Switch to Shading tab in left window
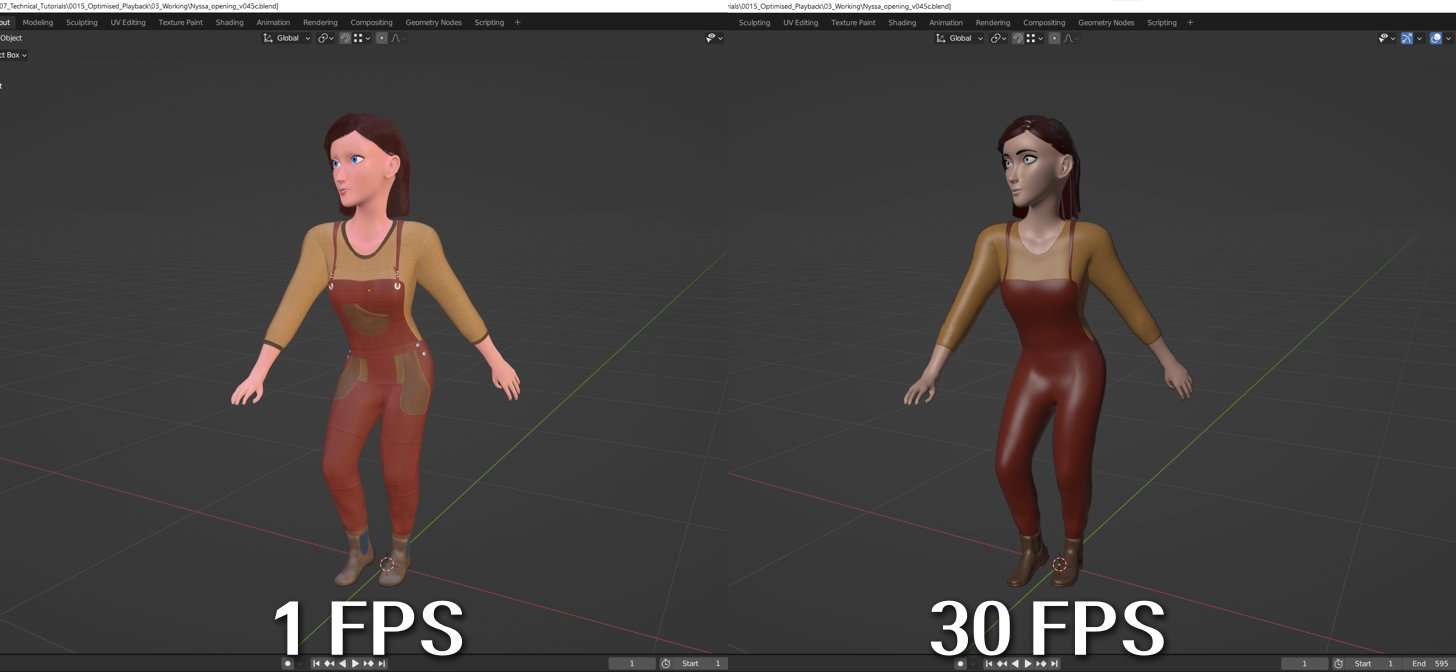The width and height of the screenshot is (1456, 672). [x=230, y=22]
